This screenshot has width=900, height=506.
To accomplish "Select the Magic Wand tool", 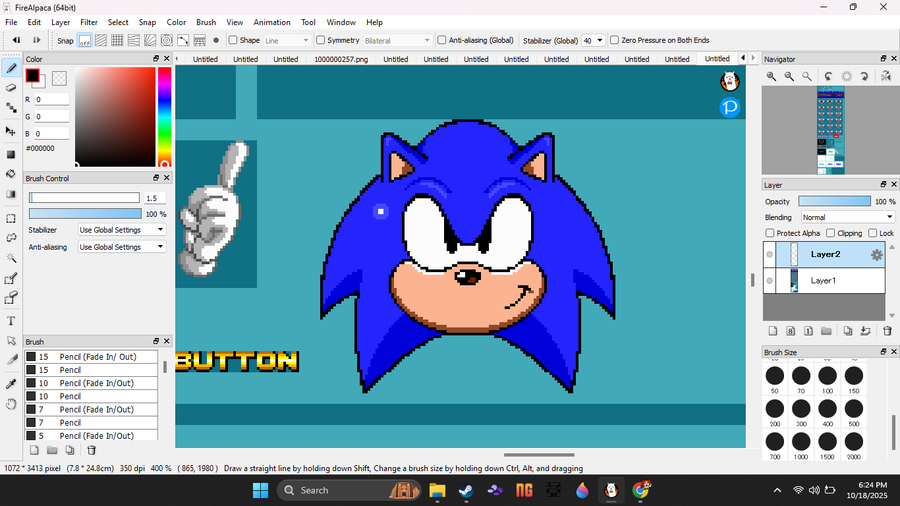I will [11, 258].
